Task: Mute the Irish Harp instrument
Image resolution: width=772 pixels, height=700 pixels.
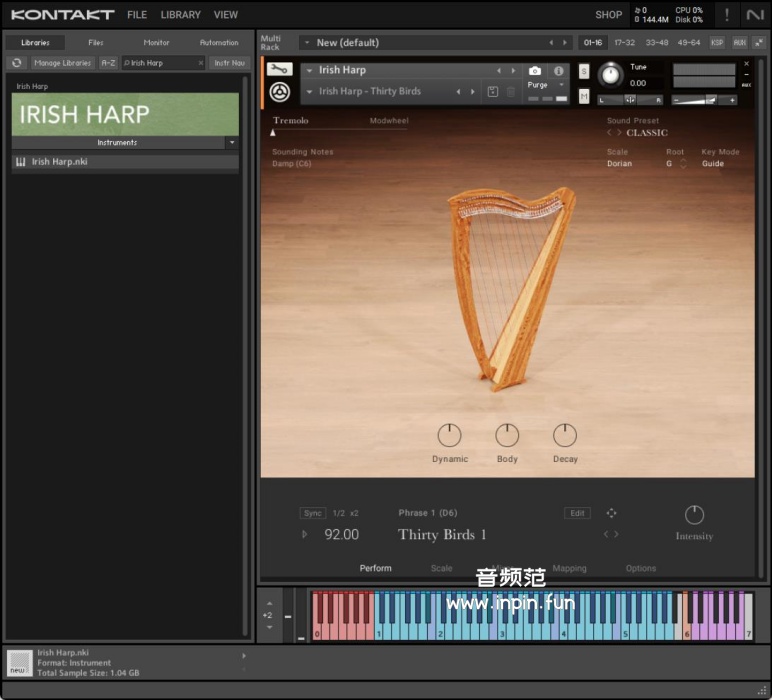Action: point(584,96)
